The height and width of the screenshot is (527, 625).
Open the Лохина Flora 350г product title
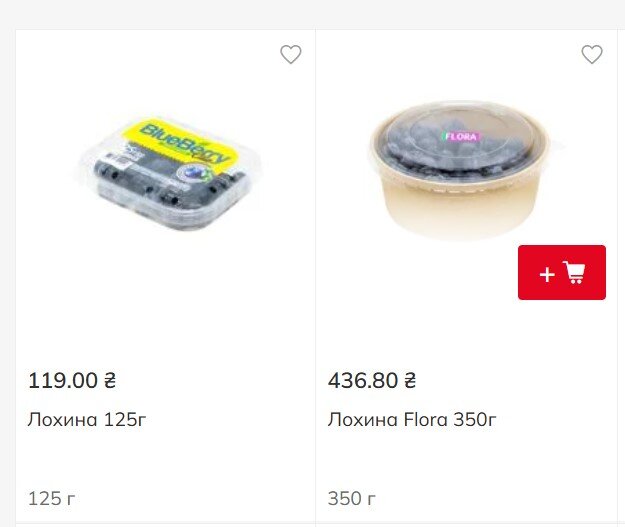pyautogui.click(x=412, y=419)
